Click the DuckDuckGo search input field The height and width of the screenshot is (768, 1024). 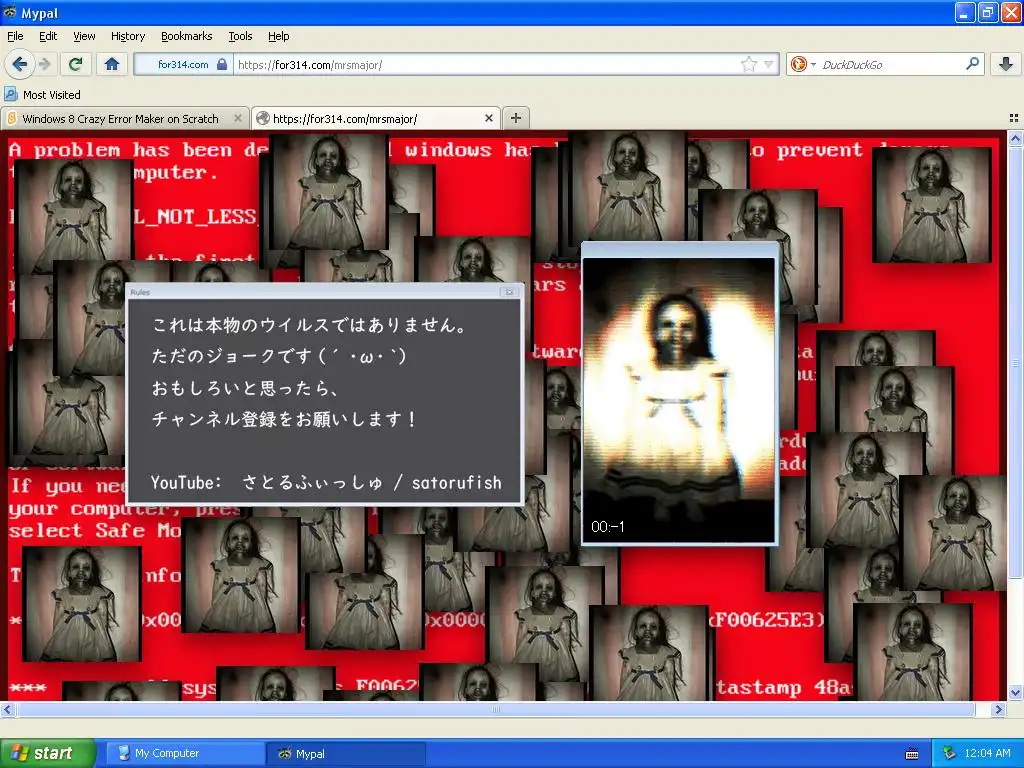tap(891, 65)
